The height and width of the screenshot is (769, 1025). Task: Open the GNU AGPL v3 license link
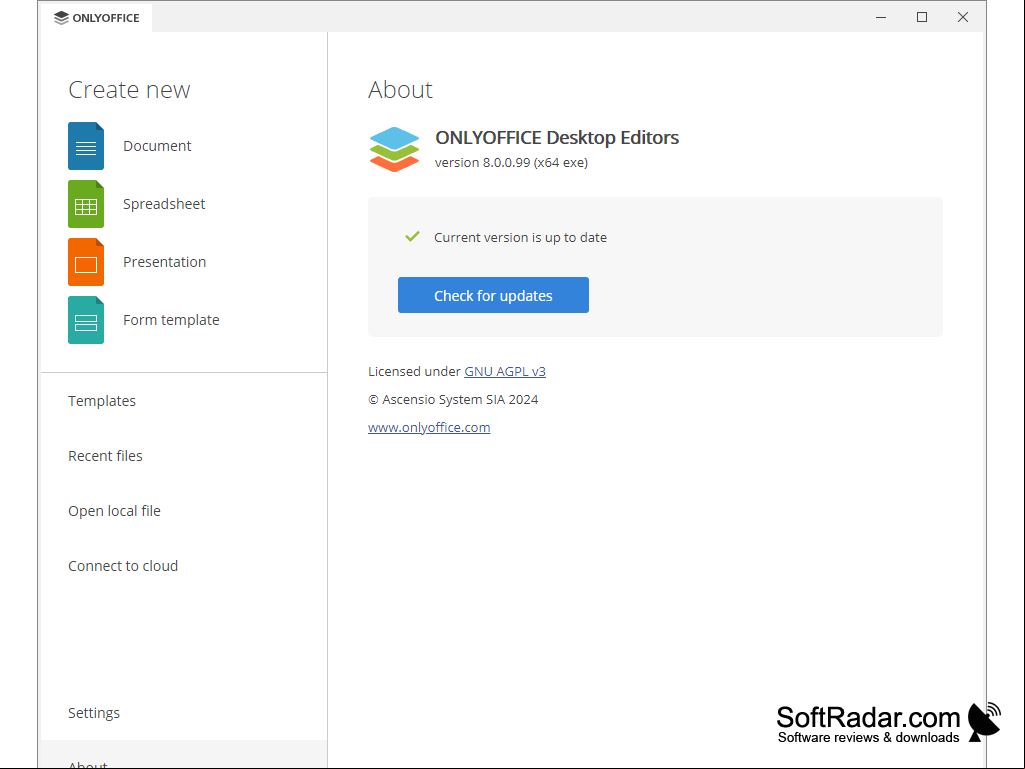505,371
